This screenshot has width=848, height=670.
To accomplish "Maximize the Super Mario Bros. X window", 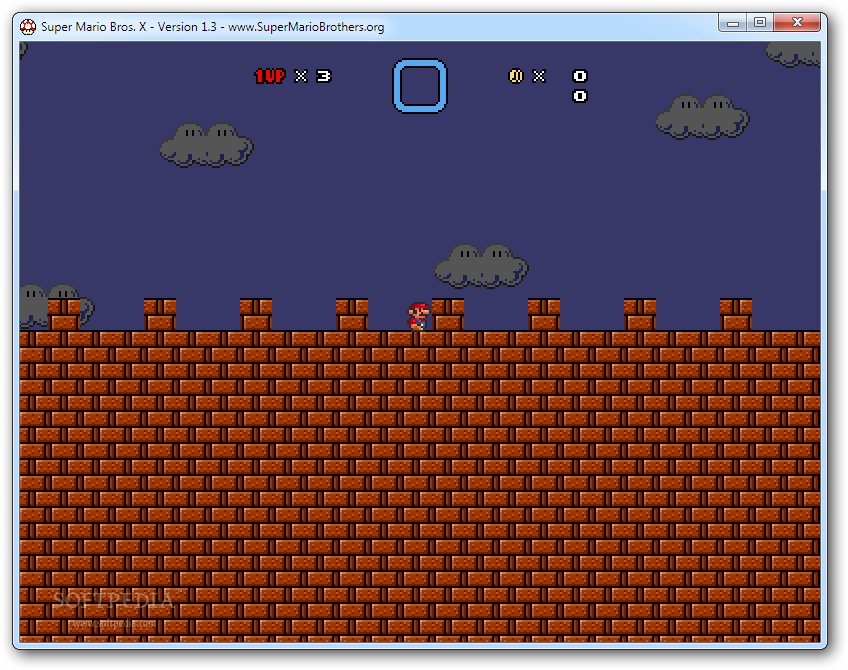I will [760, 23].
